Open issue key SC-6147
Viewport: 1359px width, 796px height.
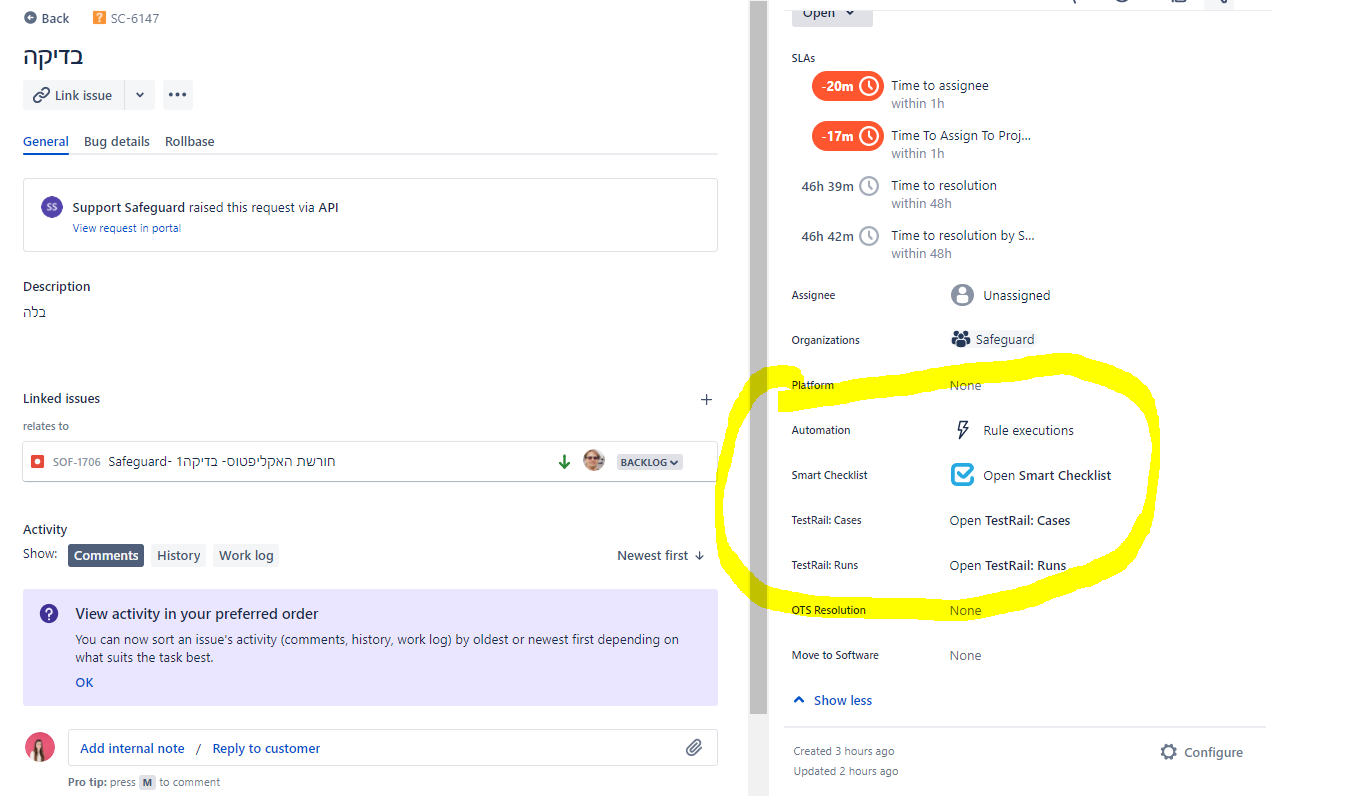pyautogui.click(x=134, y=18)
